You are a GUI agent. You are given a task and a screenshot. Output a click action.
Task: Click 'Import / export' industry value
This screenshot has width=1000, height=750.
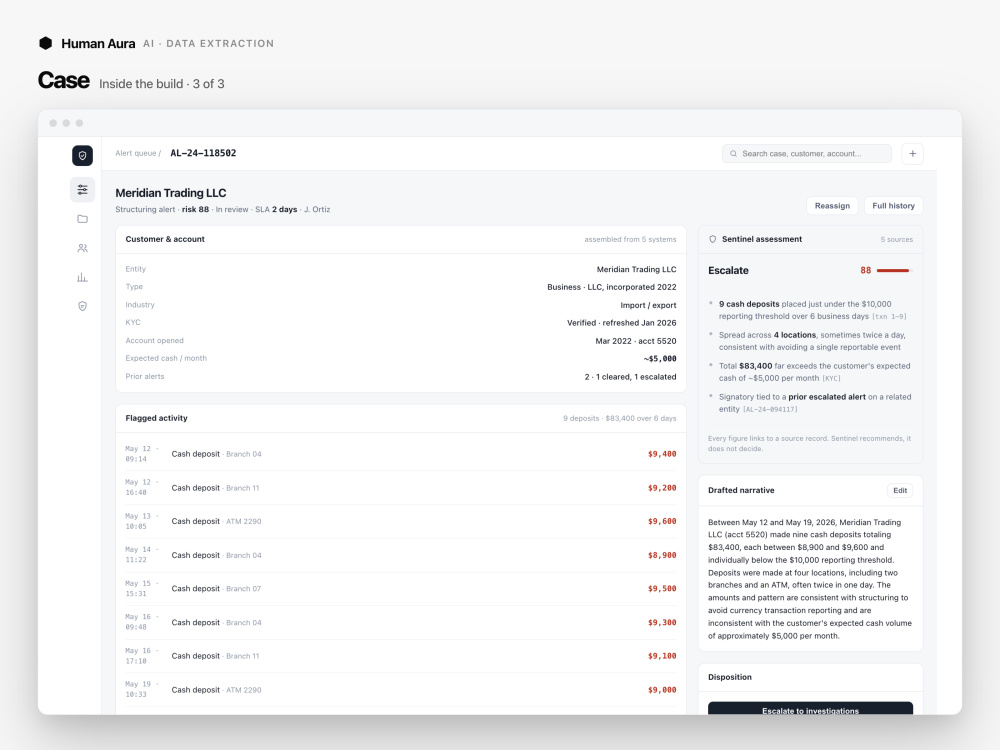point(648,305)
